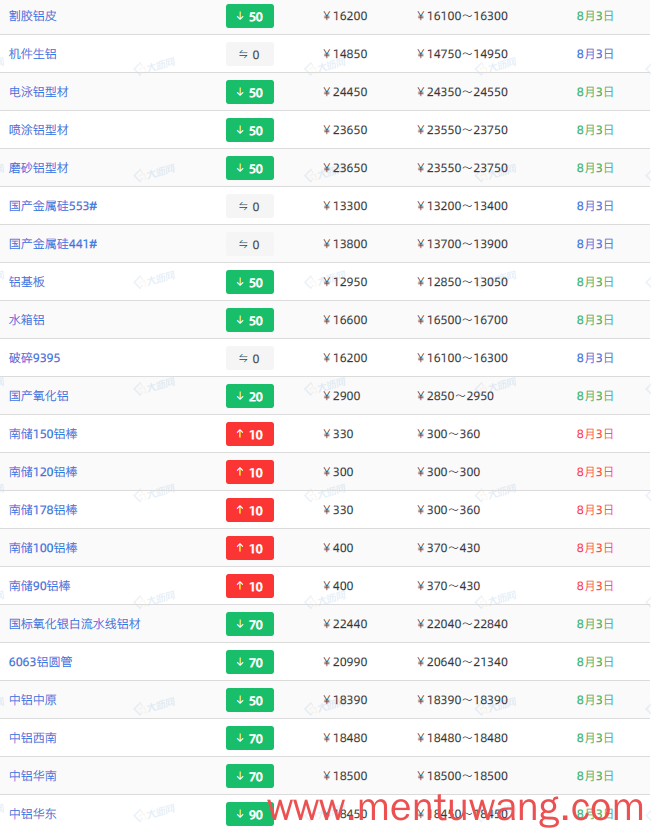Open the 破碎9395 product link
The height and width of the screenshot is (838, 653).
[x=35, y=358]
